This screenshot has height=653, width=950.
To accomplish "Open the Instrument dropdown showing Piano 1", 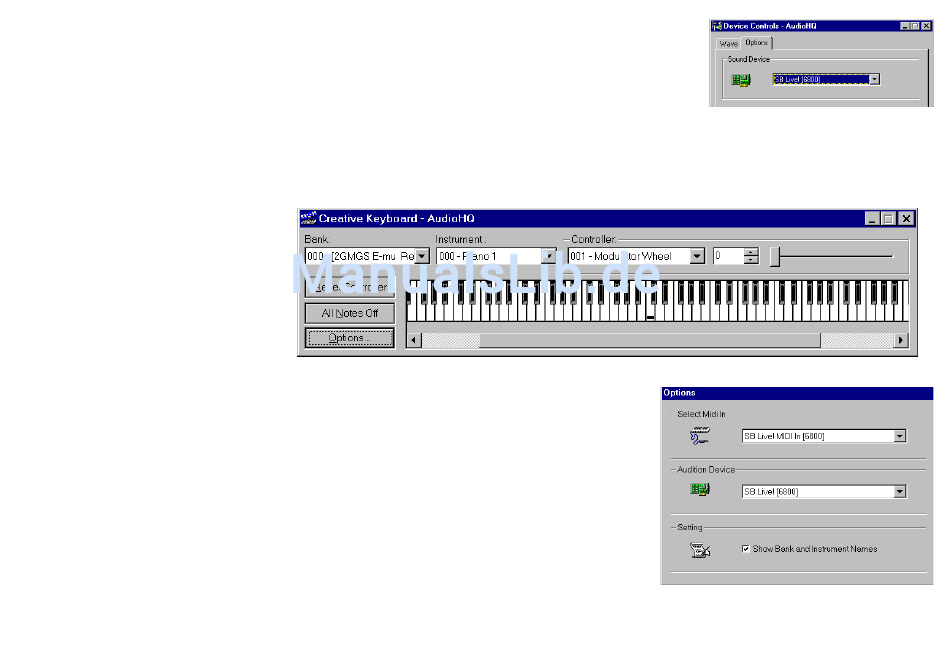I will [x=548, y=256].
